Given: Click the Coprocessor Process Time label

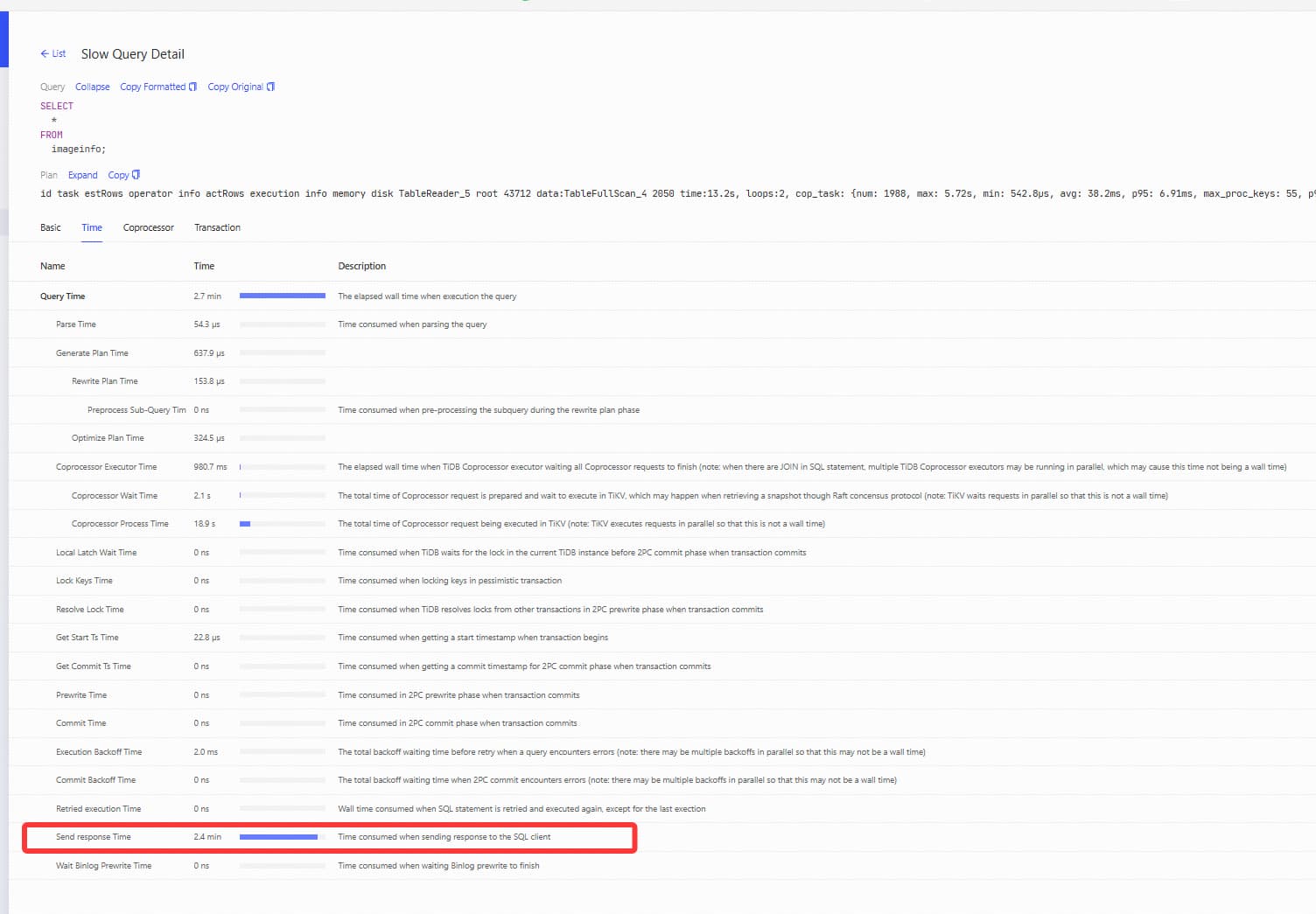Looking at the screenshot, I should pyautogui.click(x=120, y=524).
